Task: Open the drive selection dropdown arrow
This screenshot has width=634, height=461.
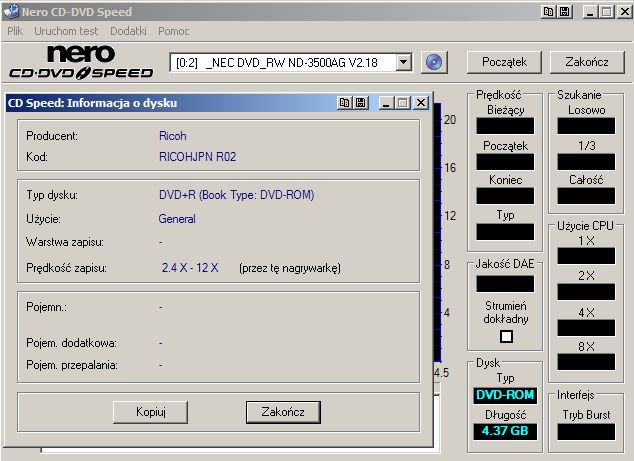Action: pos(403,62)
